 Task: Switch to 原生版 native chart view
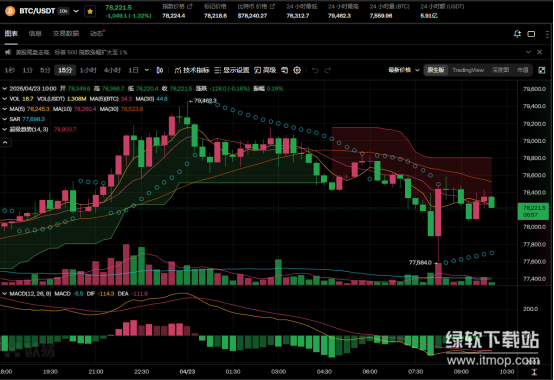(x=436, y=70)
